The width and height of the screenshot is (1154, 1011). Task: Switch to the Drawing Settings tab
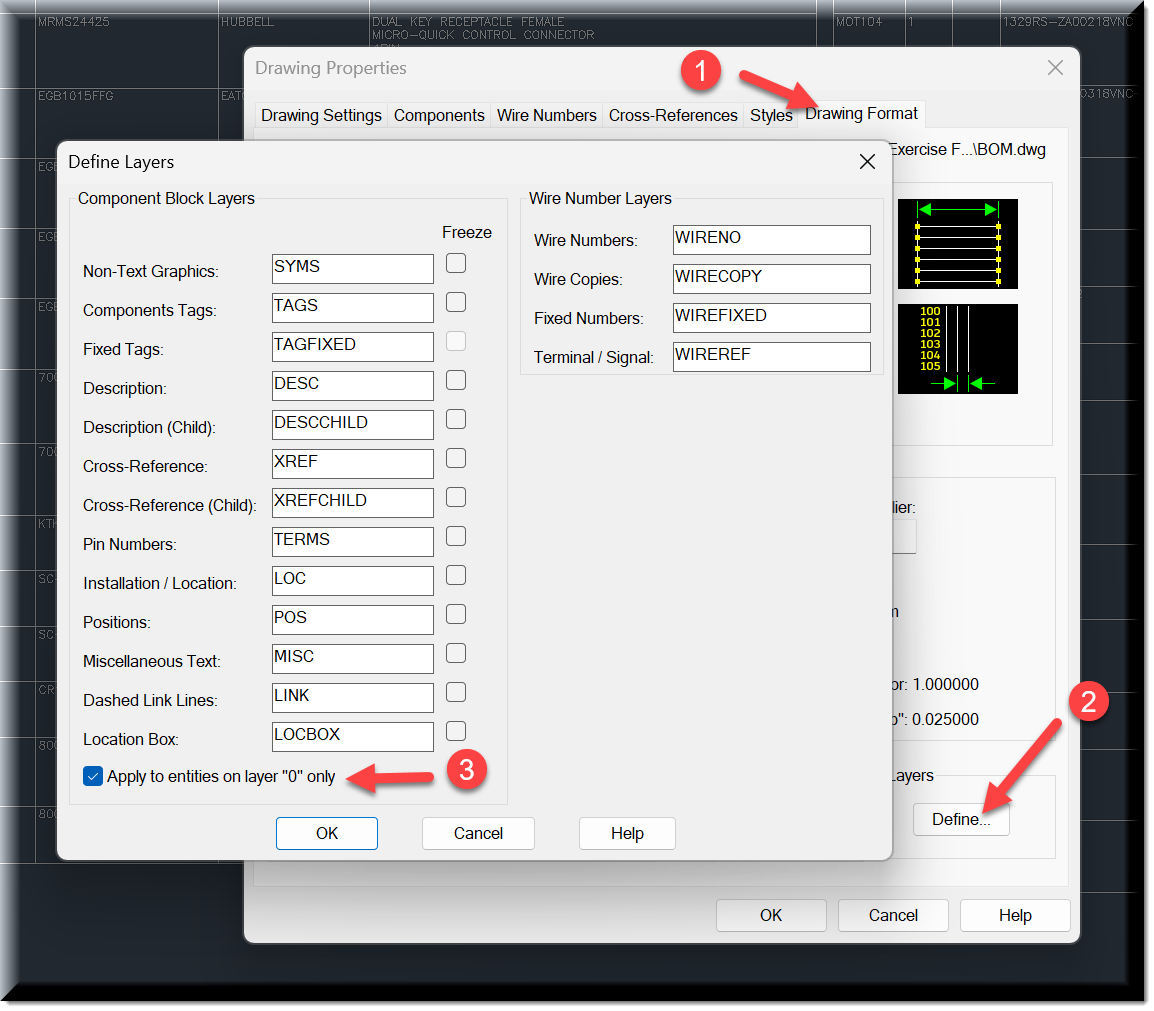[320, 115]
